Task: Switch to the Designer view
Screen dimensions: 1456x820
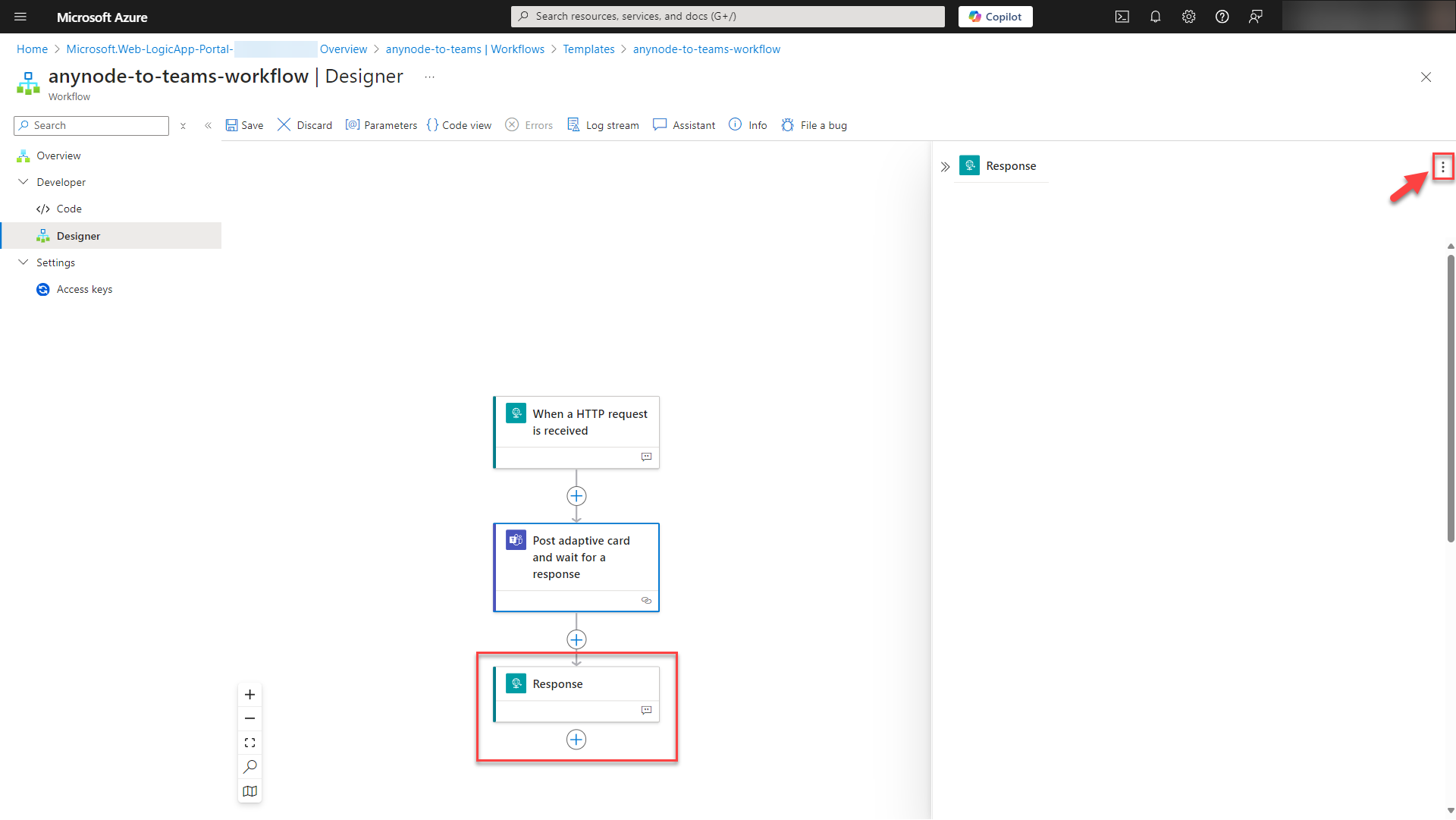Action: (77, 235)
